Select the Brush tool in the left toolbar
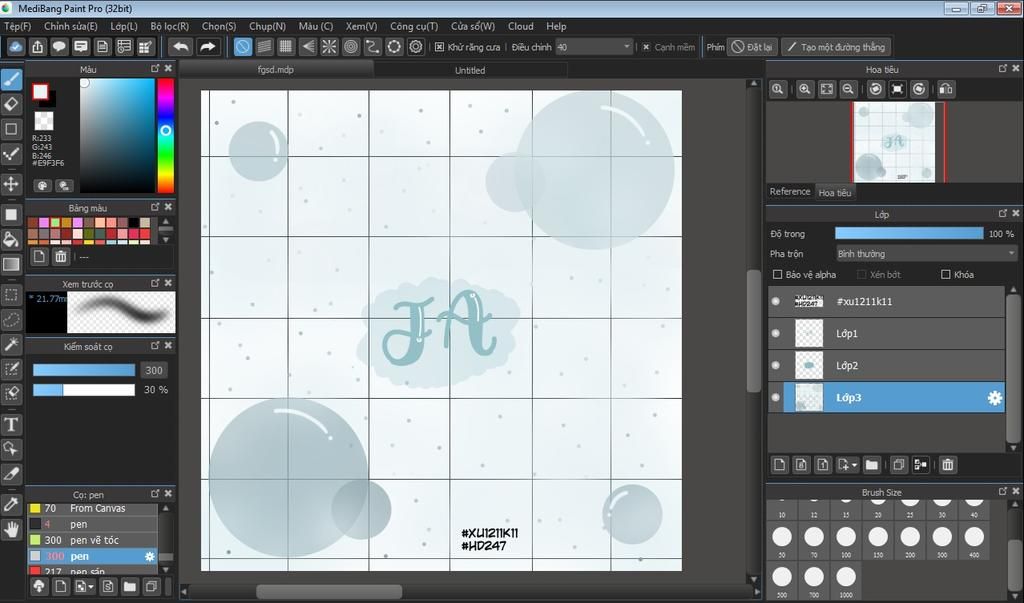Viewport: 1024px width, 603px height. [x=12, y=80]
